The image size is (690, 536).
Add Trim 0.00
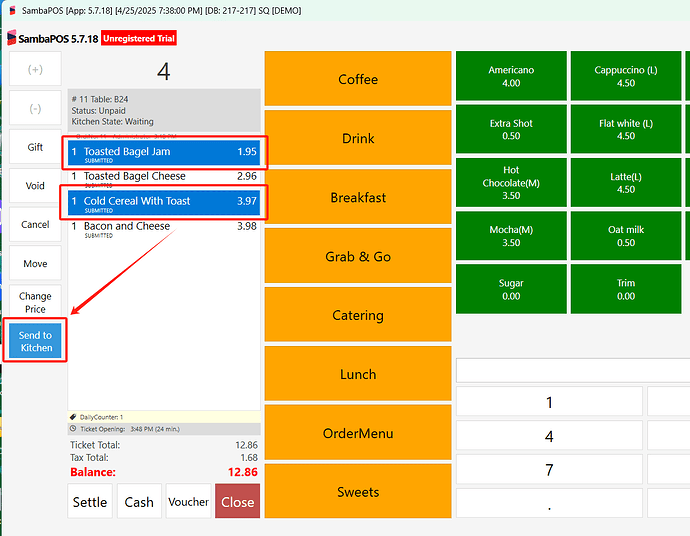pyautogui.click(x=626, y=289)
